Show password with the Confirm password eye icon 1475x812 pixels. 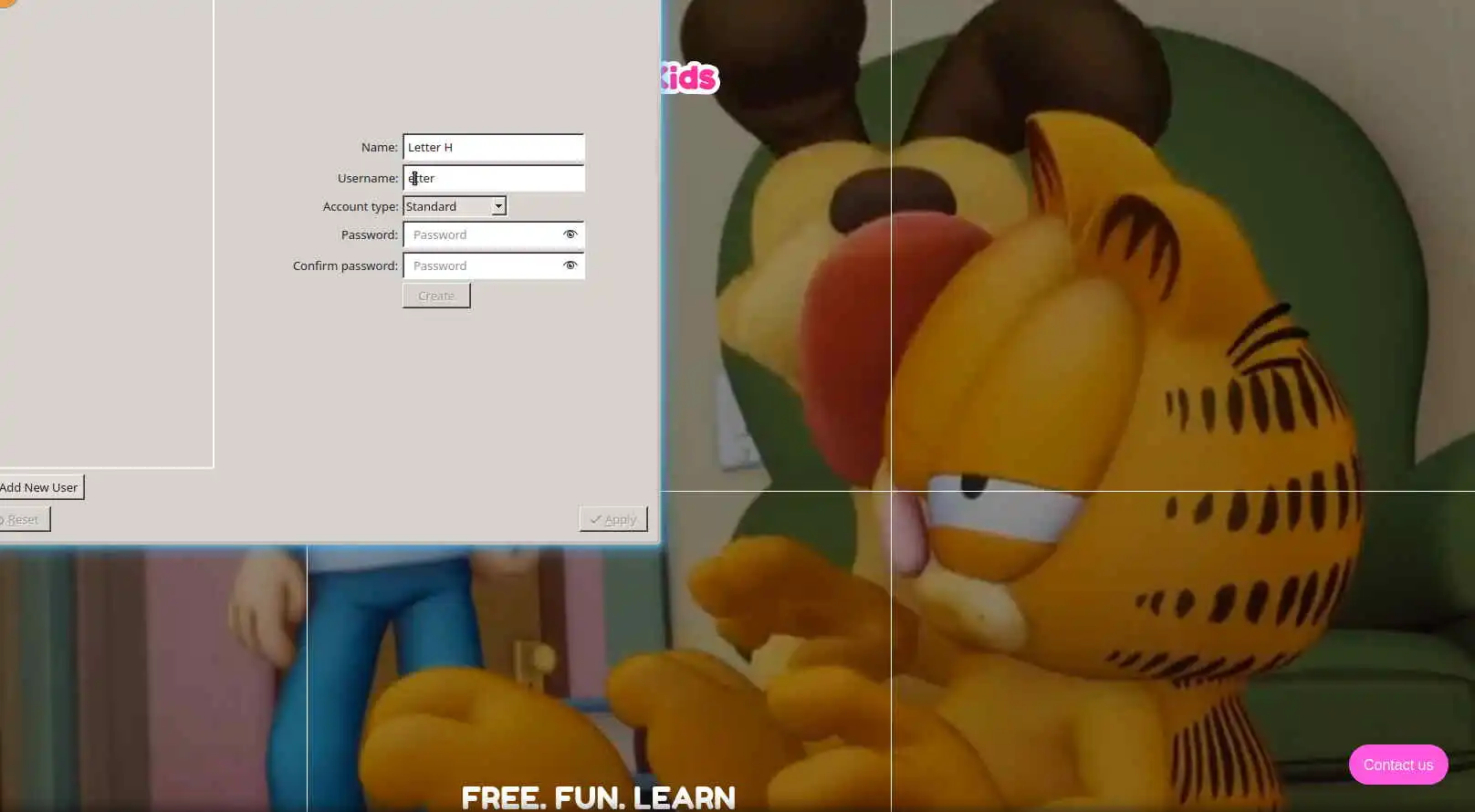click(x=570, y=265)
